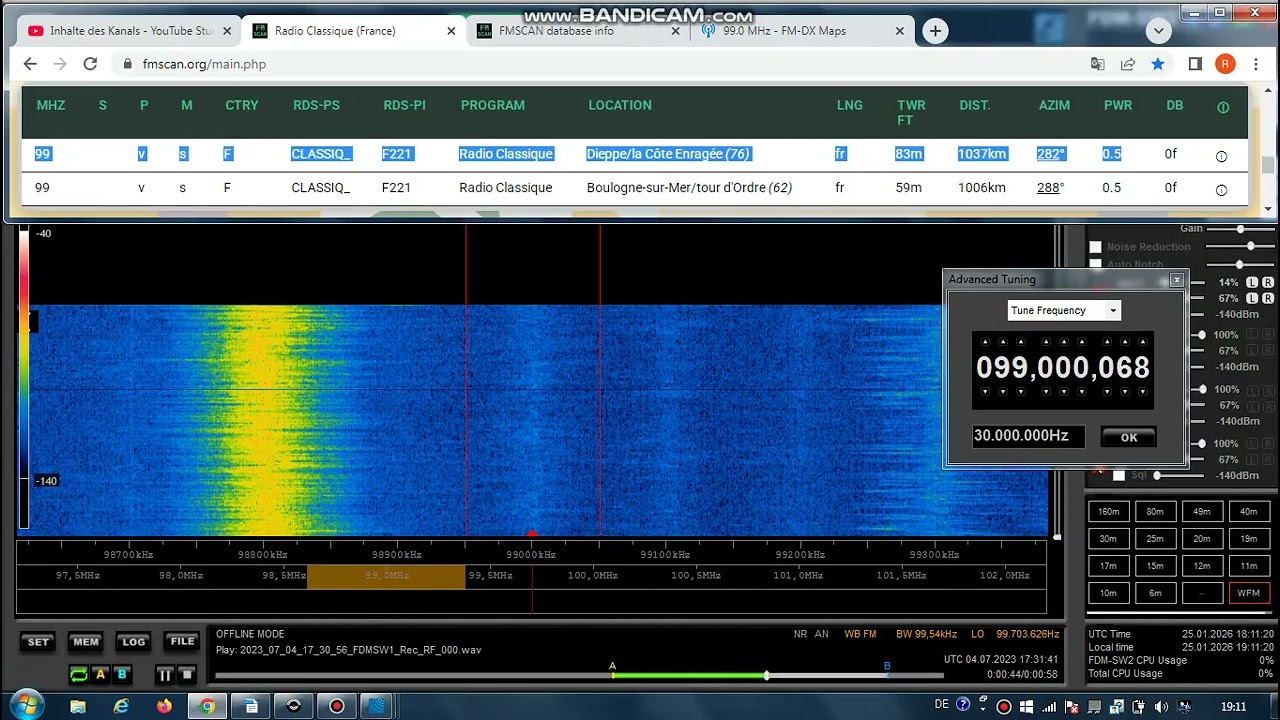Close the Advanced Tuning dialog

[1176, 280]
